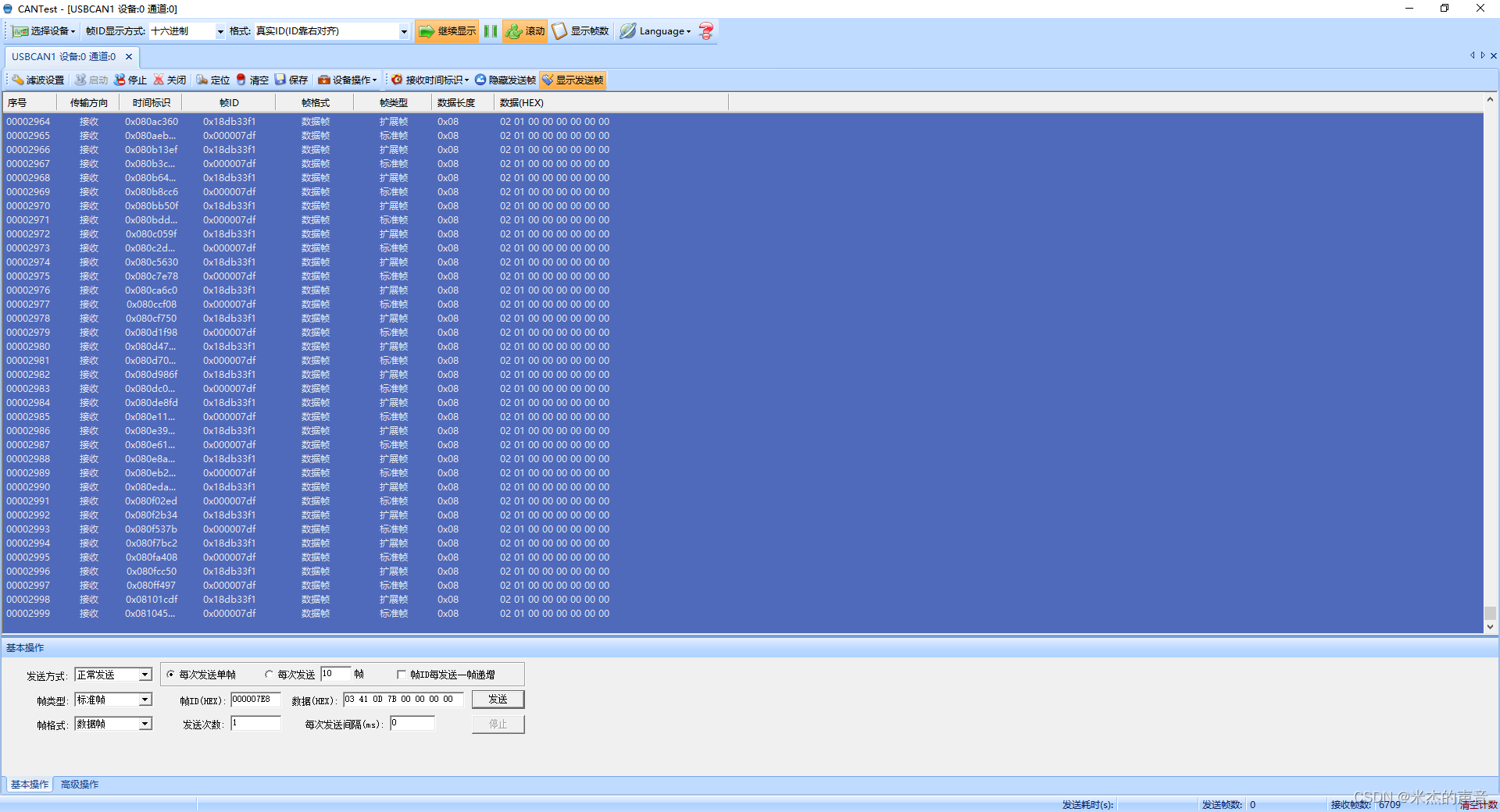Viewport: 1500px width, 812px height.
Task: Close the USBCAN1 设备:0 通道:0 tab
Action: point(129,57)
